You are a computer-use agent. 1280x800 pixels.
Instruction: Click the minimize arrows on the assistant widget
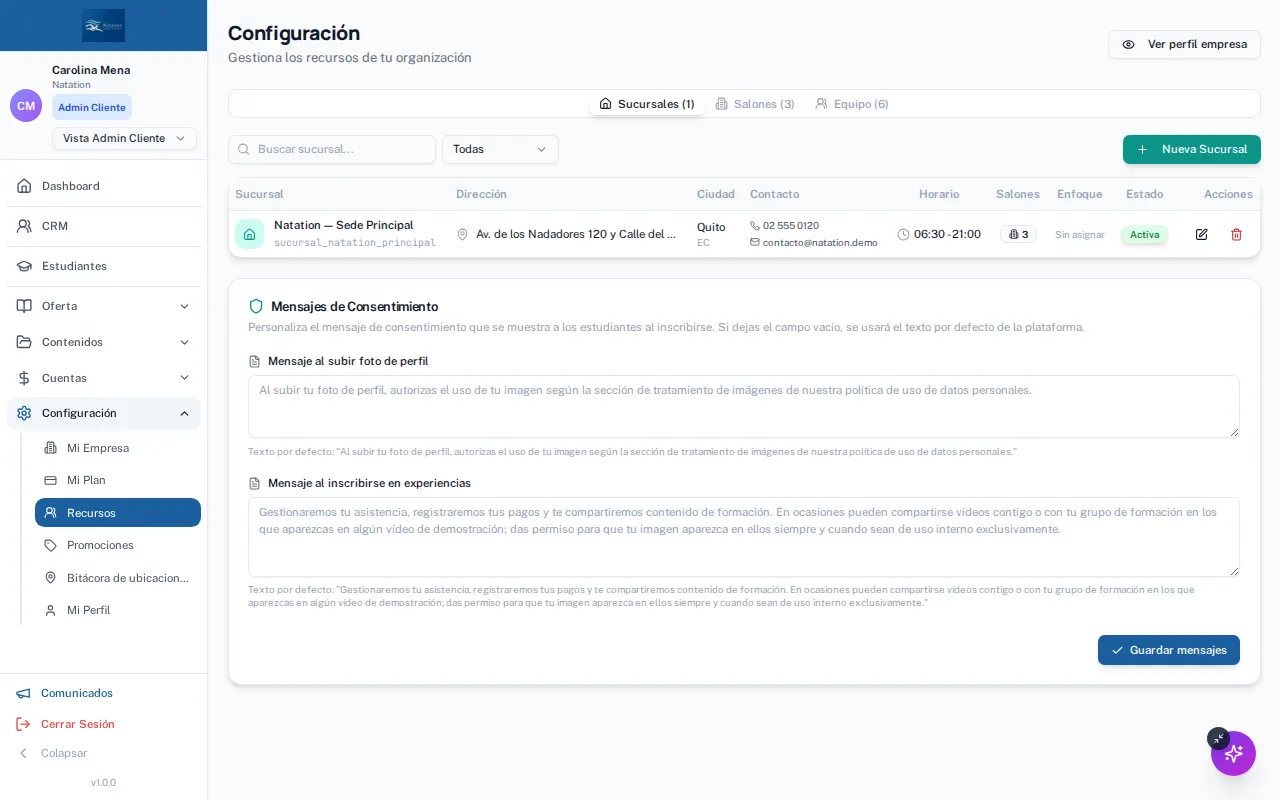click(1218, 738)
